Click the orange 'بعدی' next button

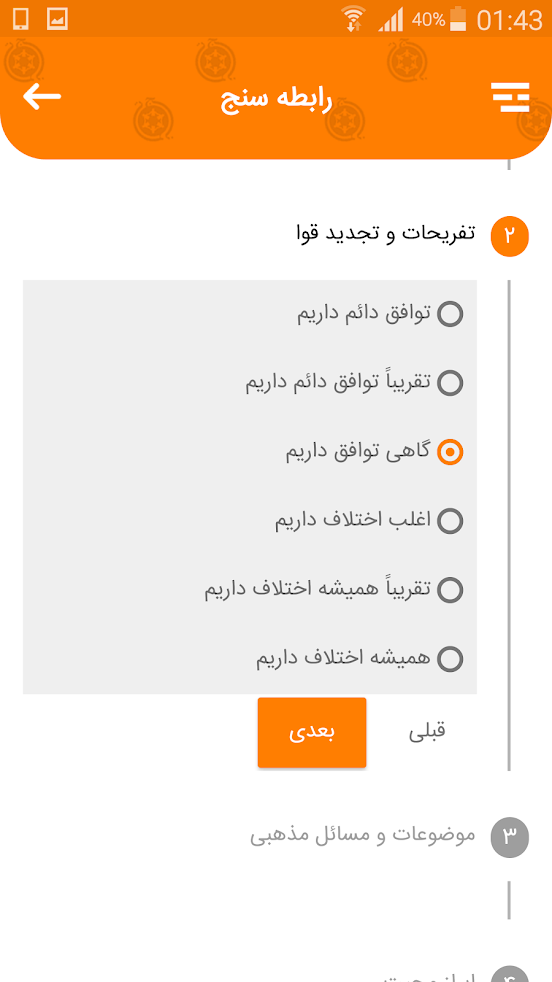(x=312, y=732)
